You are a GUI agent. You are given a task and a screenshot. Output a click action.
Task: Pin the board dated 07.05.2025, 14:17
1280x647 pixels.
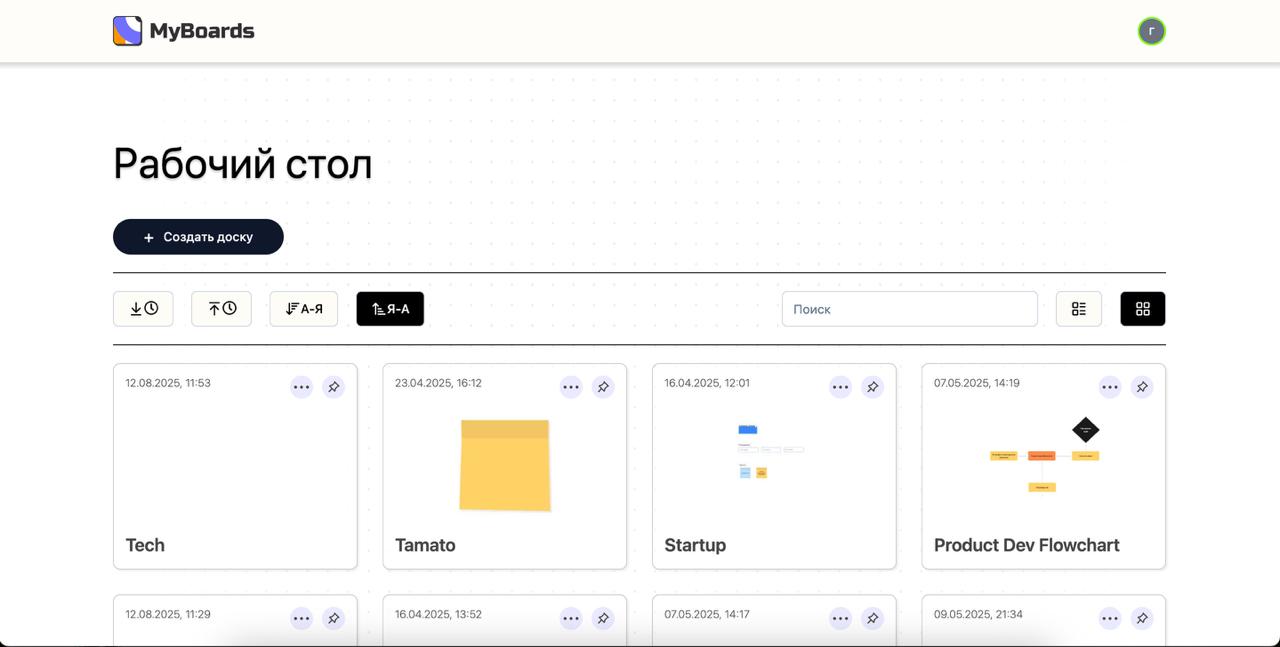pyautogui.click(x=873, y=619)
